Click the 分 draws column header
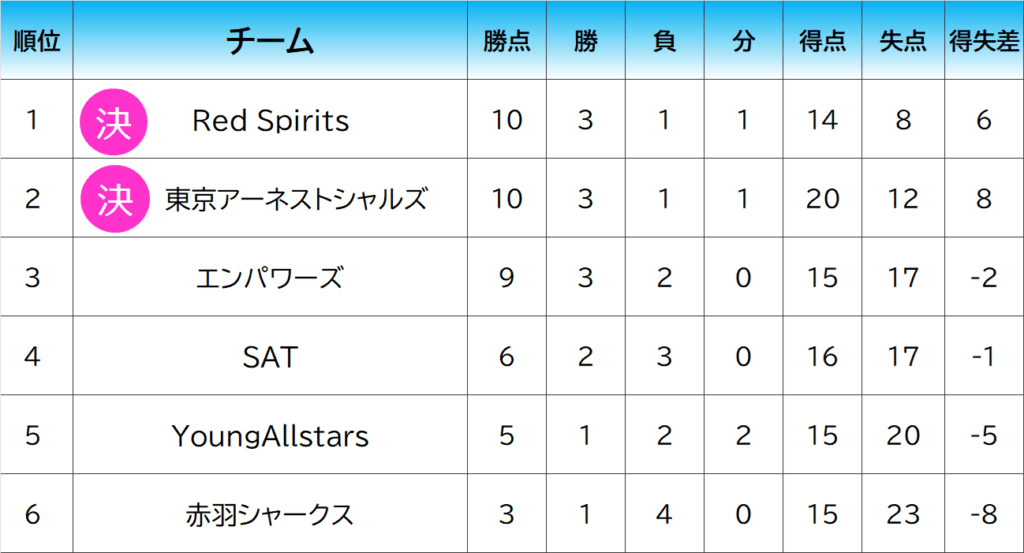The image size is (1024, 553). [742, 41]
